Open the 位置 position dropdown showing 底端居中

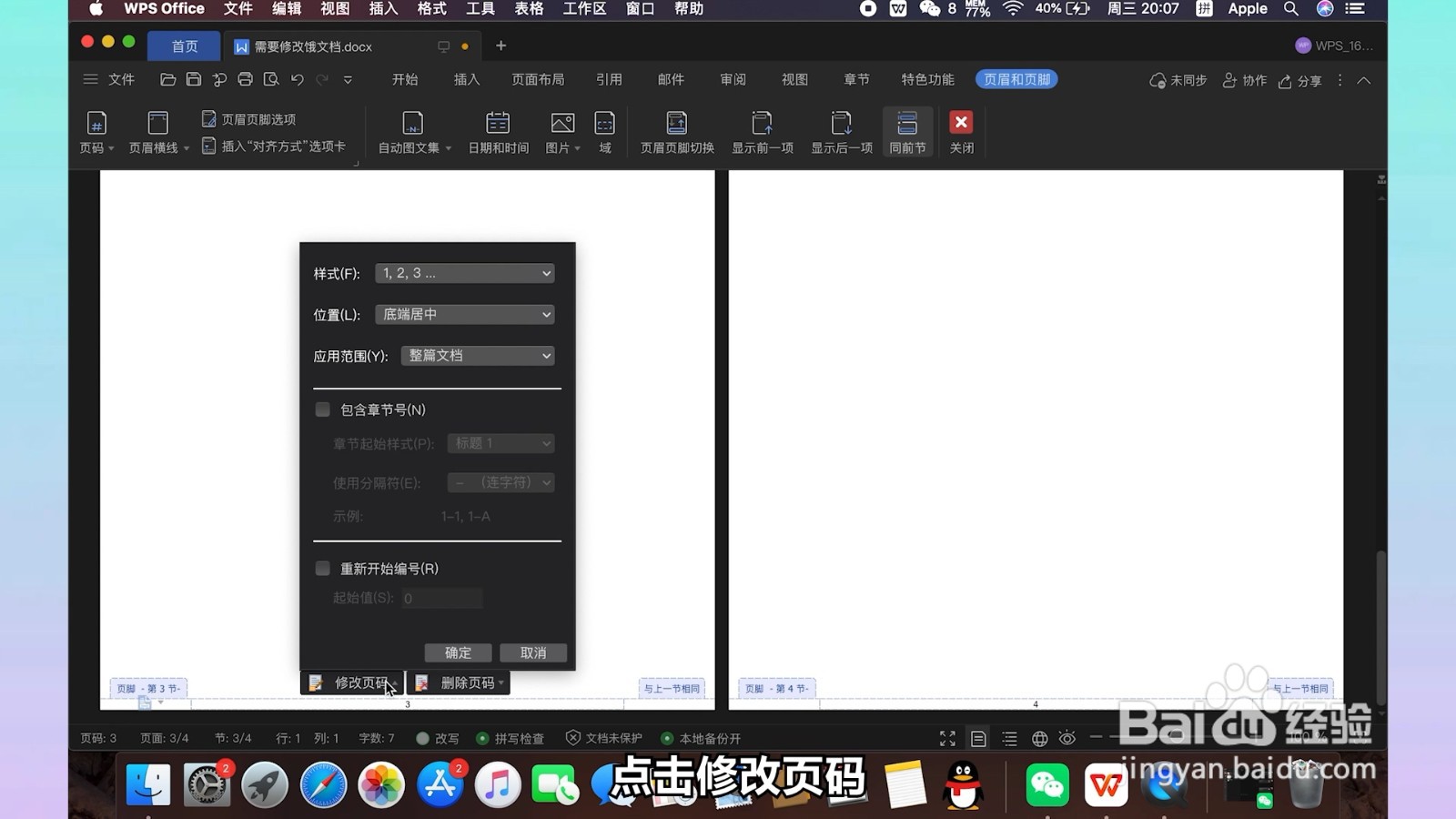(x=464, y=314)
